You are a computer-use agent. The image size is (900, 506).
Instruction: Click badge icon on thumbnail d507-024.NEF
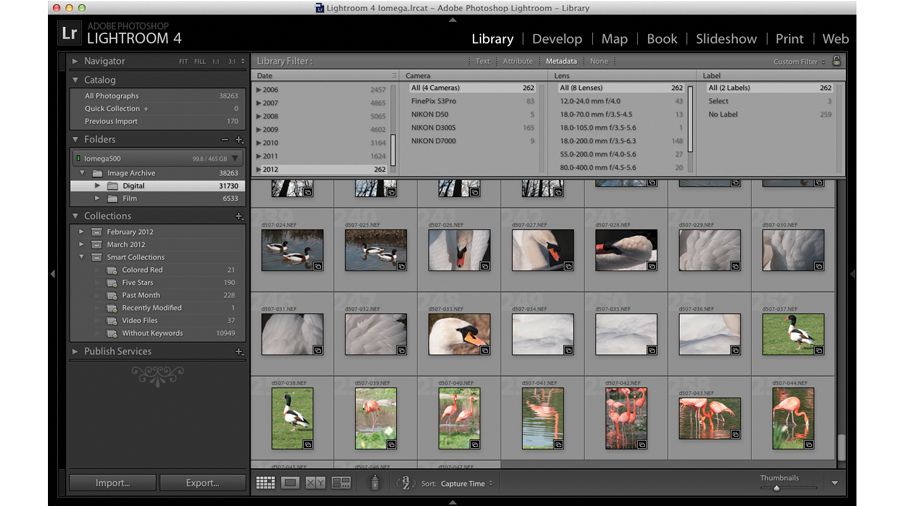(x=318, y=266)
